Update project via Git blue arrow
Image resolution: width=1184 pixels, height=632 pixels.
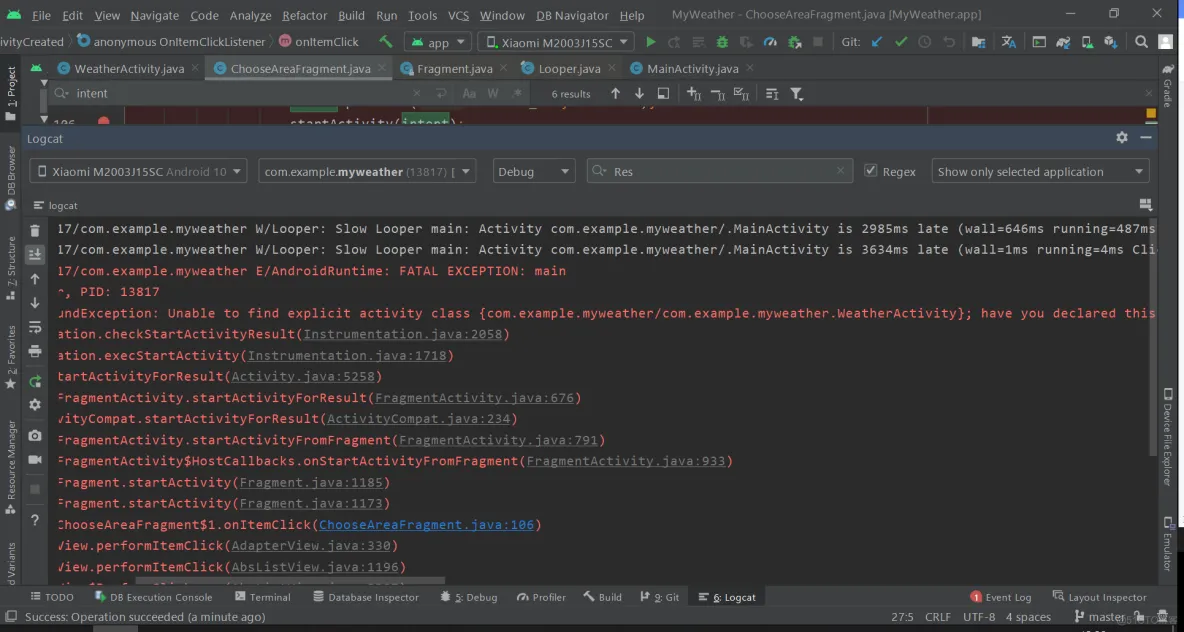pyautogui.click(x=877, y=42)
